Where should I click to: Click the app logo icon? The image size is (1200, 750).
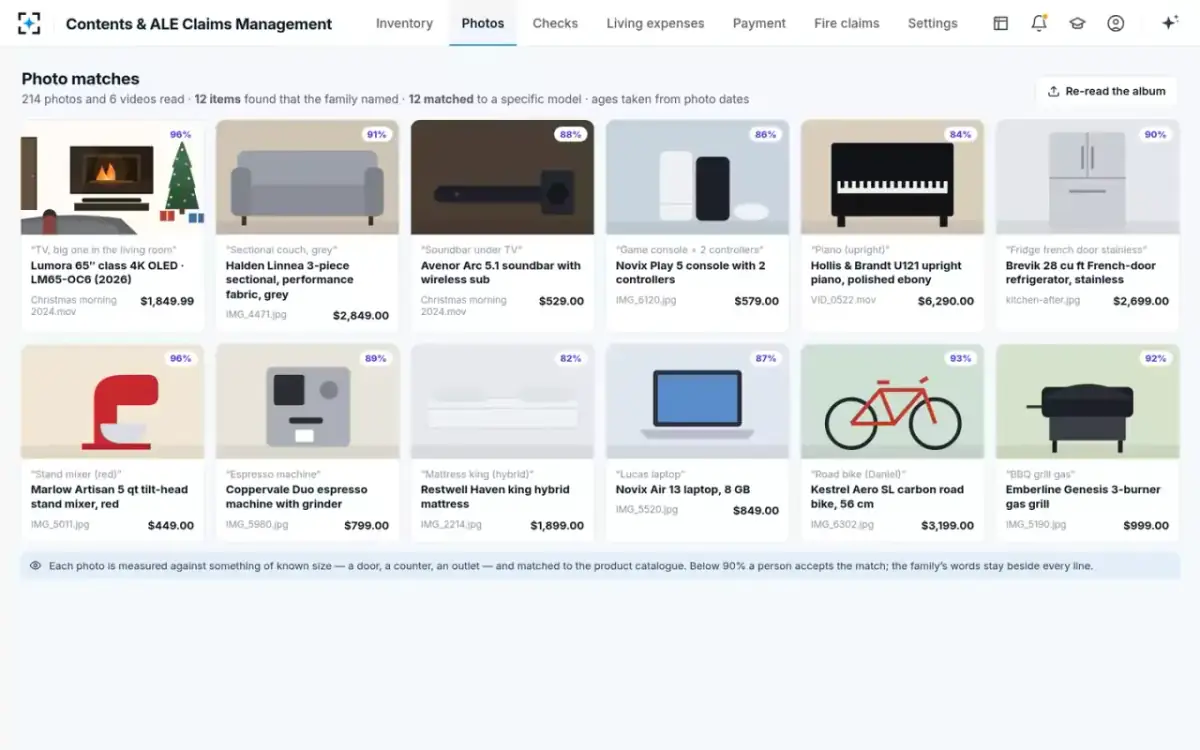tap(30, 23)
